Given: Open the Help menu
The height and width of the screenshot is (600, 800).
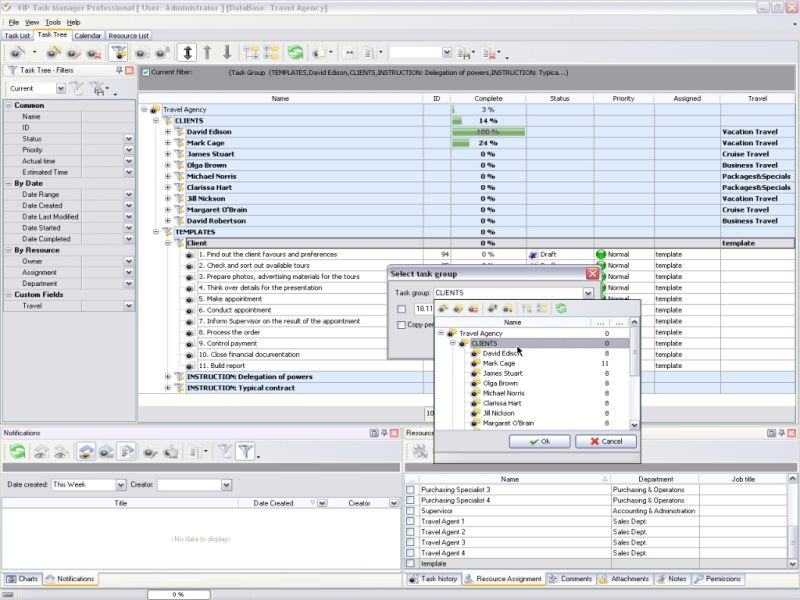Looking at the screenshot, I should [x=73, y=22].
